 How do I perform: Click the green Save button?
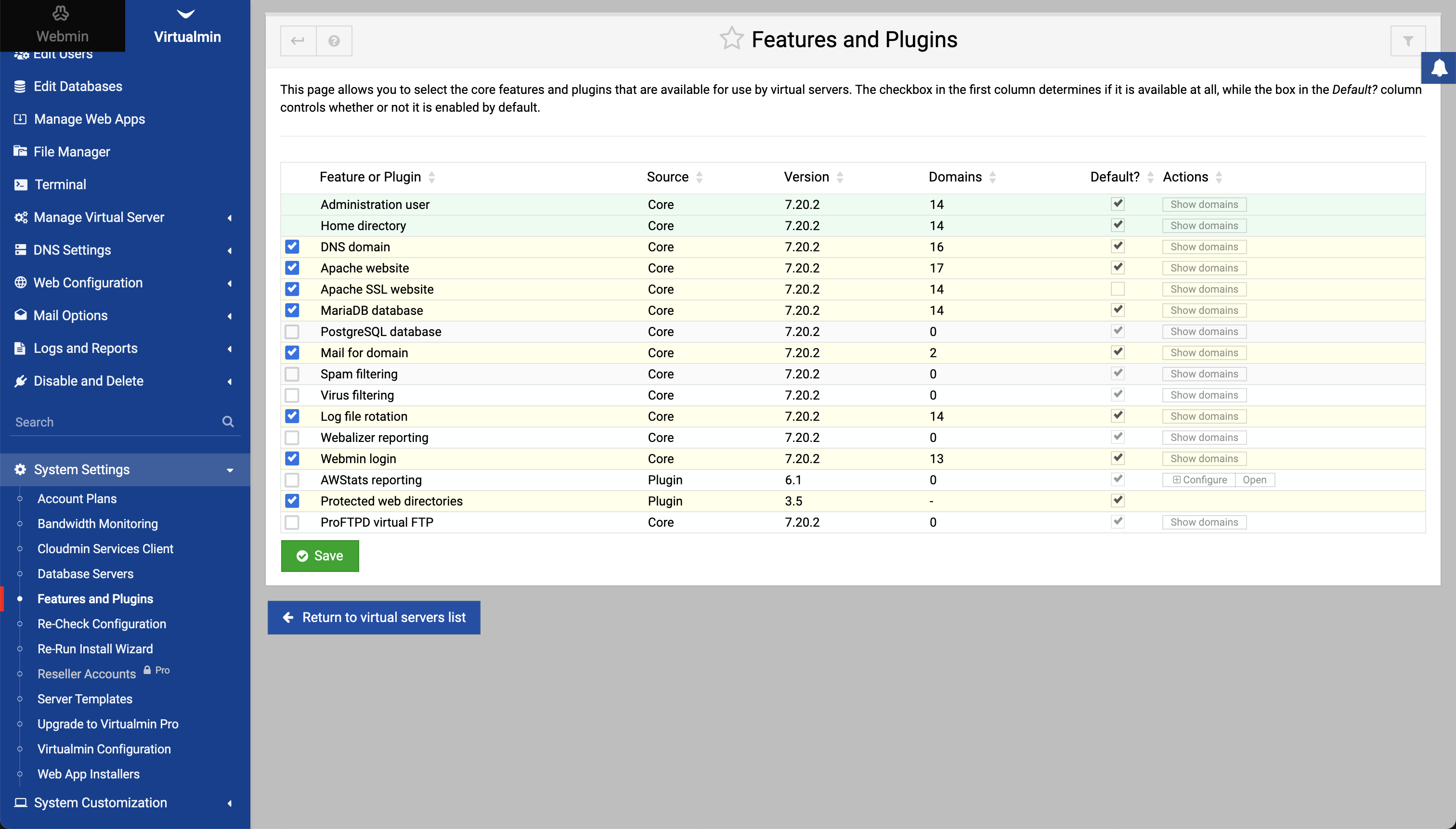click(320, 556)
